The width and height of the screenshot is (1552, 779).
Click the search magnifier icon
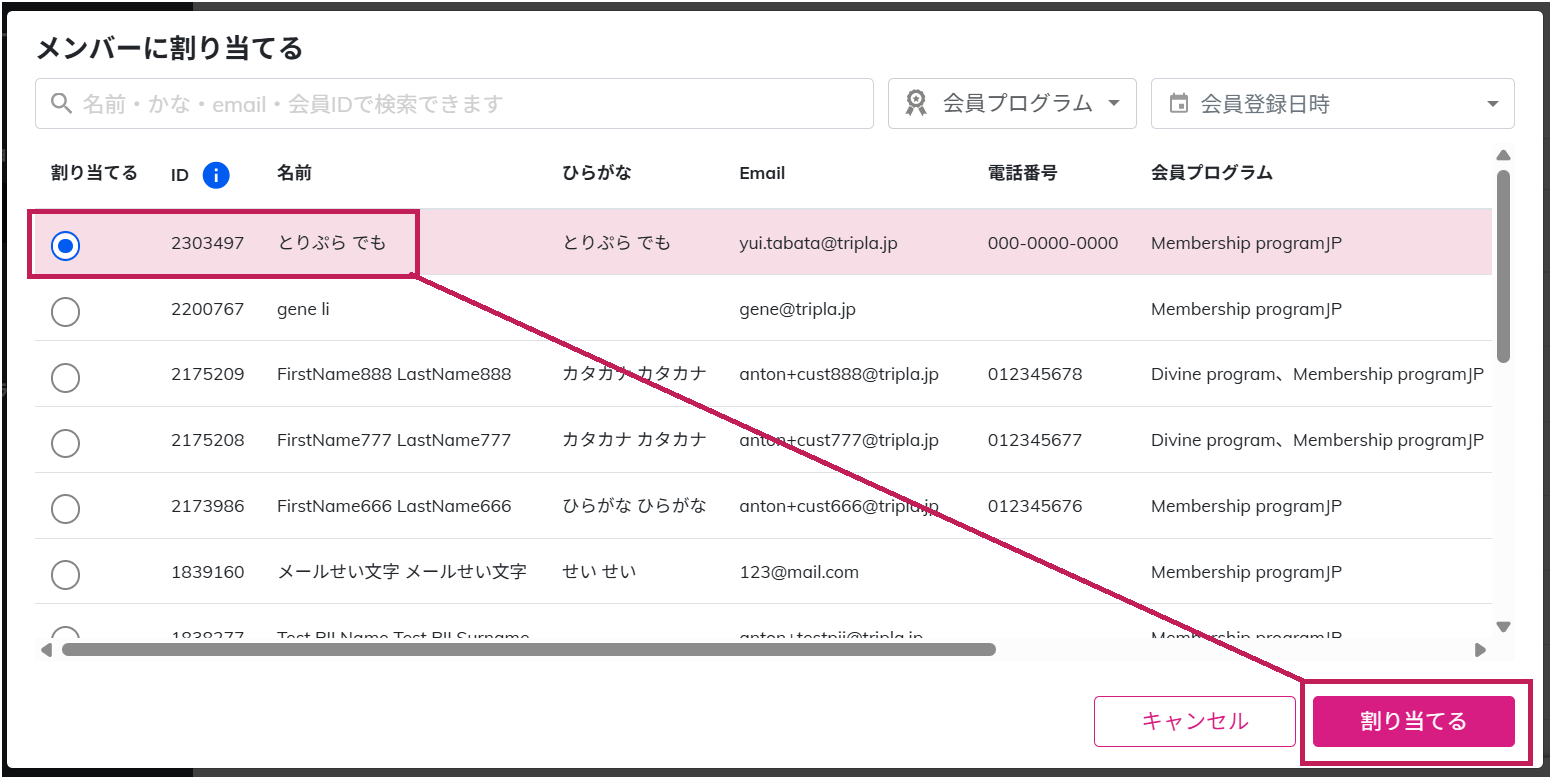[x=61, y=103]
